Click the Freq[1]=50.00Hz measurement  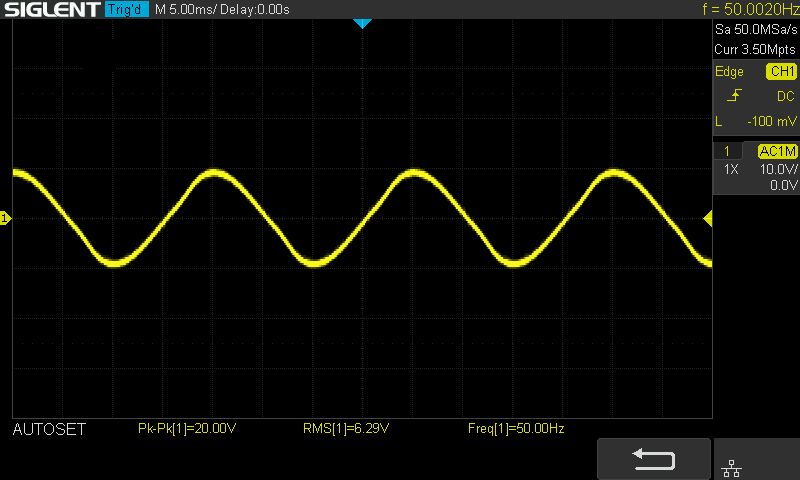point(516,428)
